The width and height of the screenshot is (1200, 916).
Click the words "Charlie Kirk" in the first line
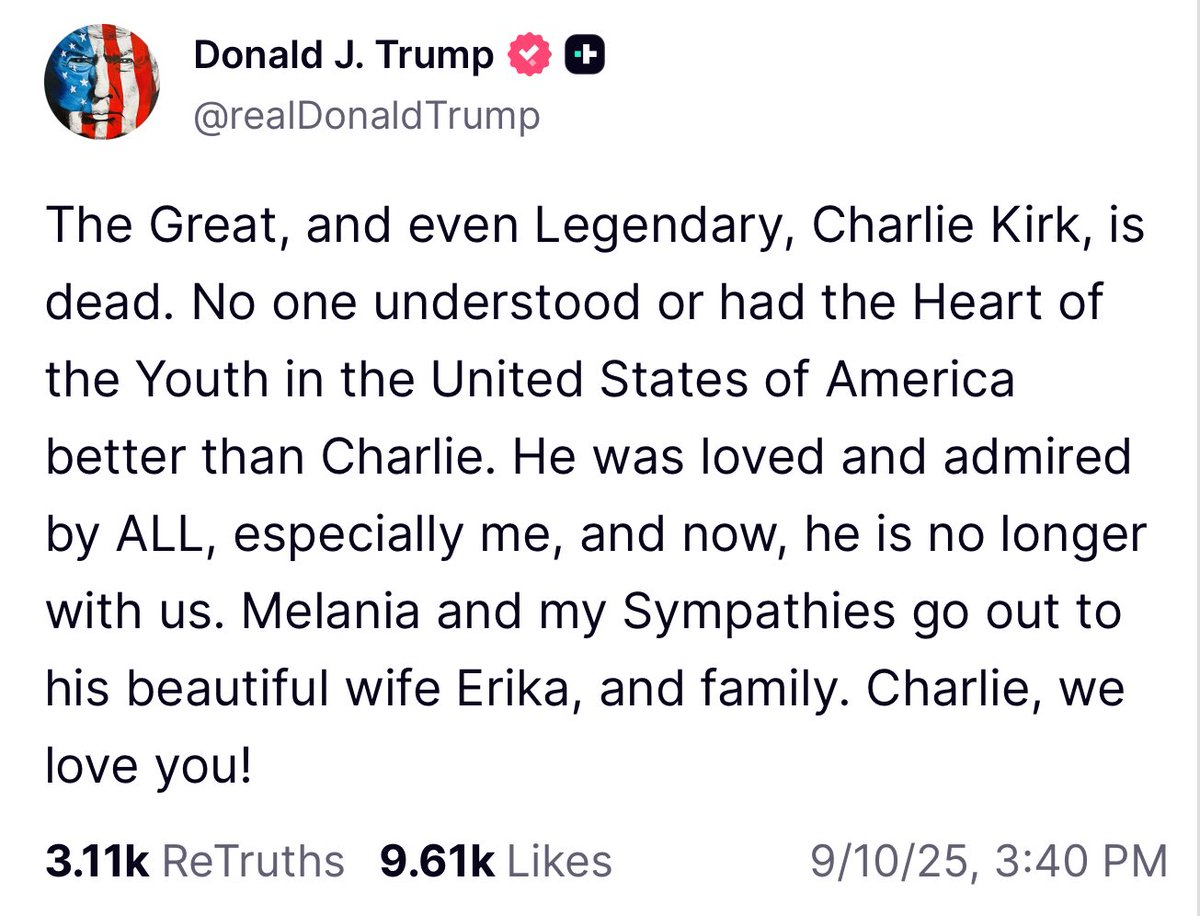(933, 229)
